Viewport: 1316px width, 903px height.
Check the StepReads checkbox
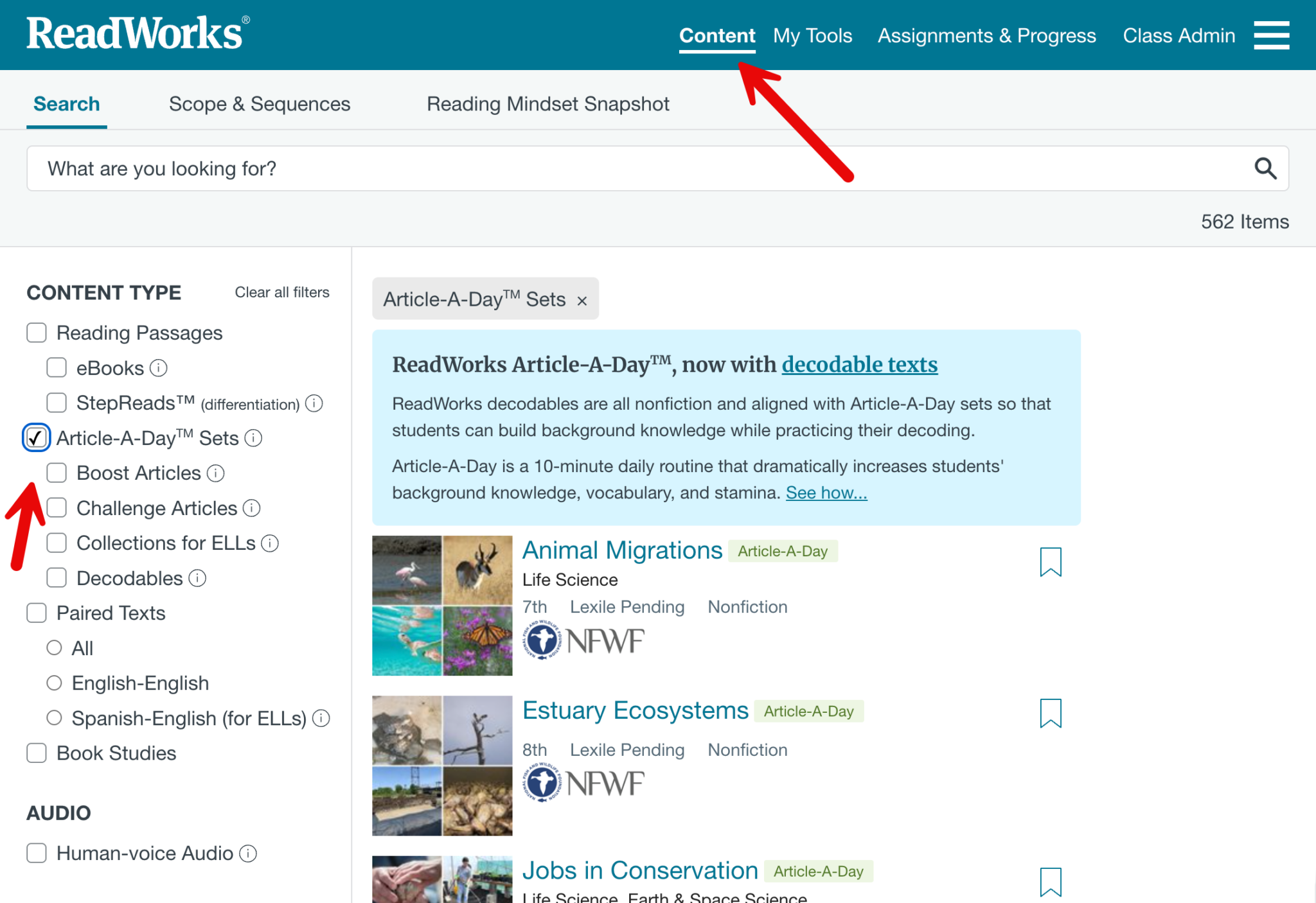pos(57,403)
